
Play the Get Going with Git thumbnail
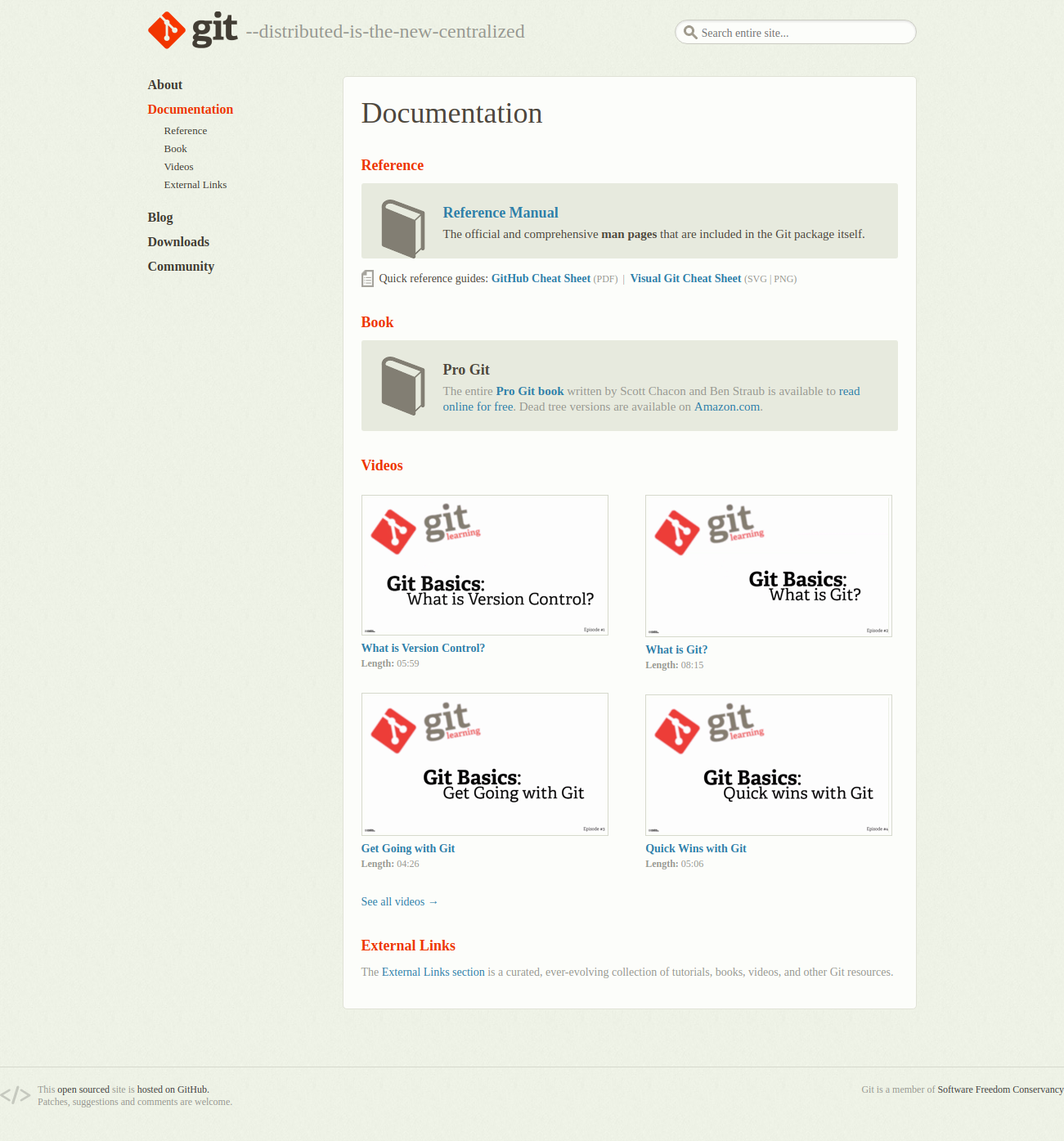485,764
